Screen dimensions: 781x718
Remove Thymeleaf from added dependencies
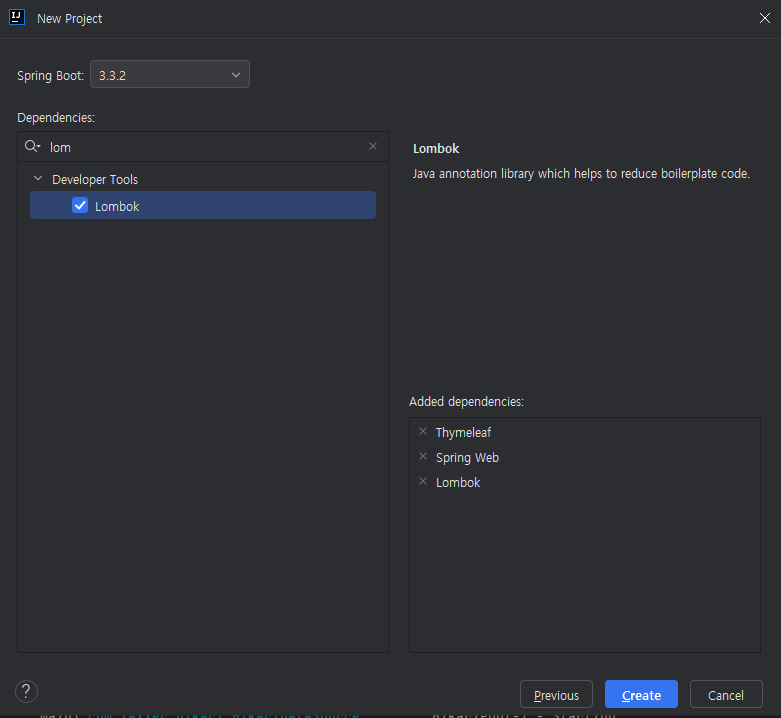click(423, 431)
